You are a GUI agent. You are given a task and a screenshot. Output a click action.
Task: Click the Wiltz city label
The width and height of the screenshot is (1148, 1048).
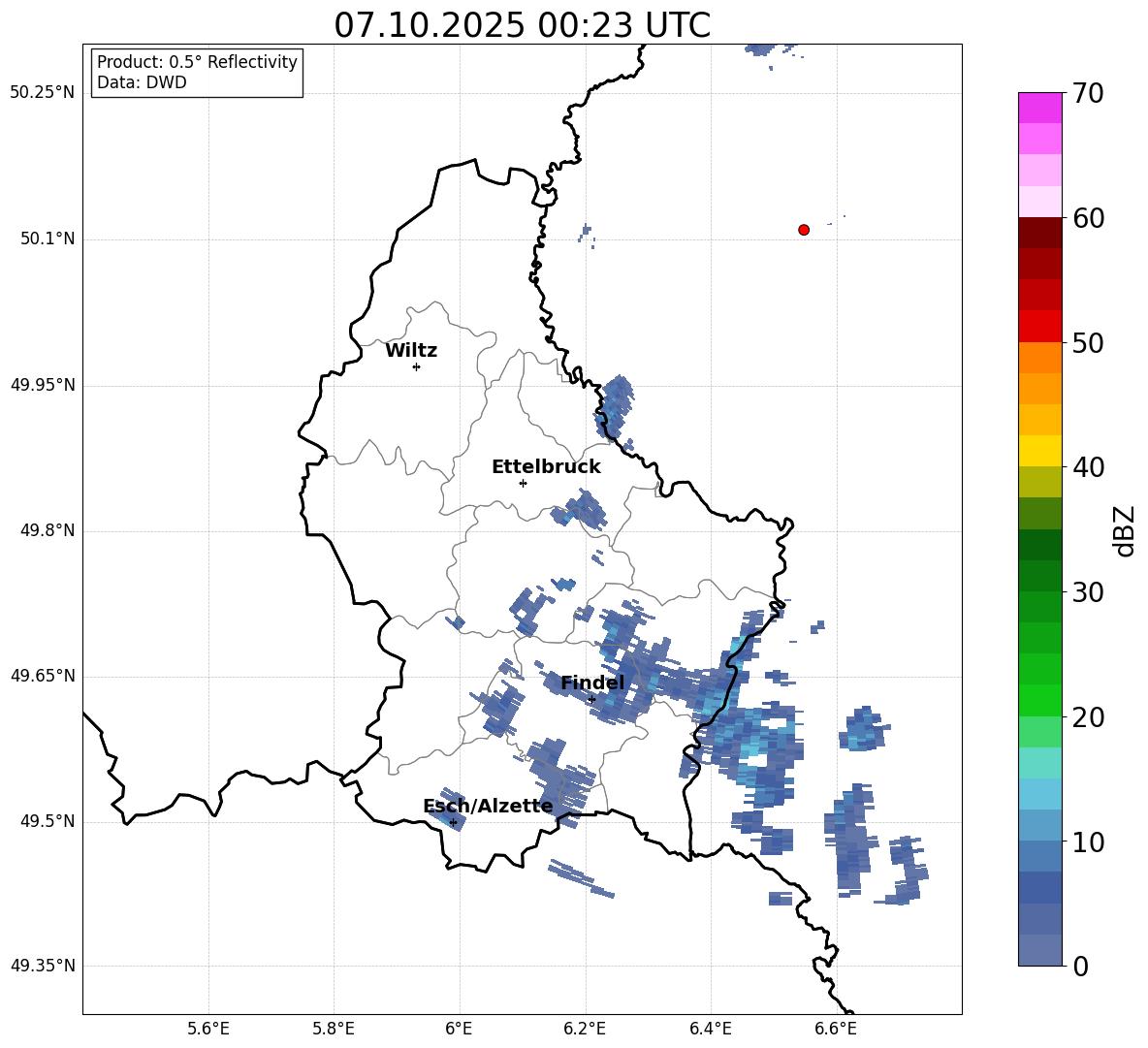(411, 351)
